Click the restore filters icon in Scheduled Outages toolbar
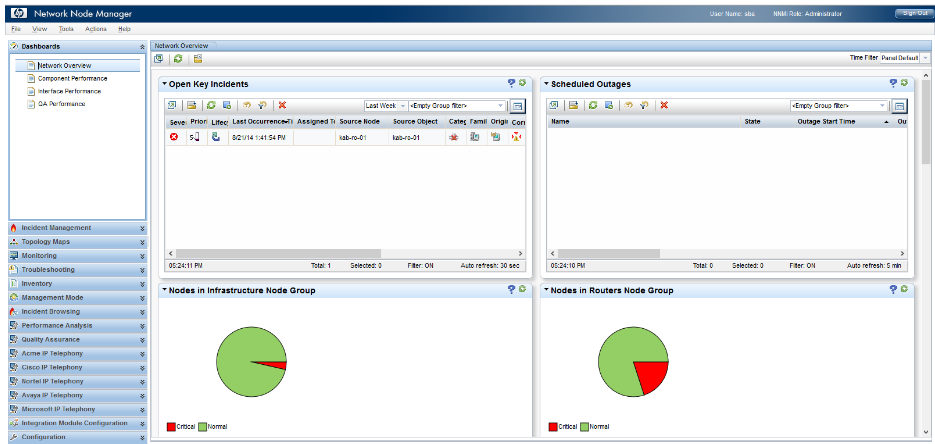 pos(643,105)
